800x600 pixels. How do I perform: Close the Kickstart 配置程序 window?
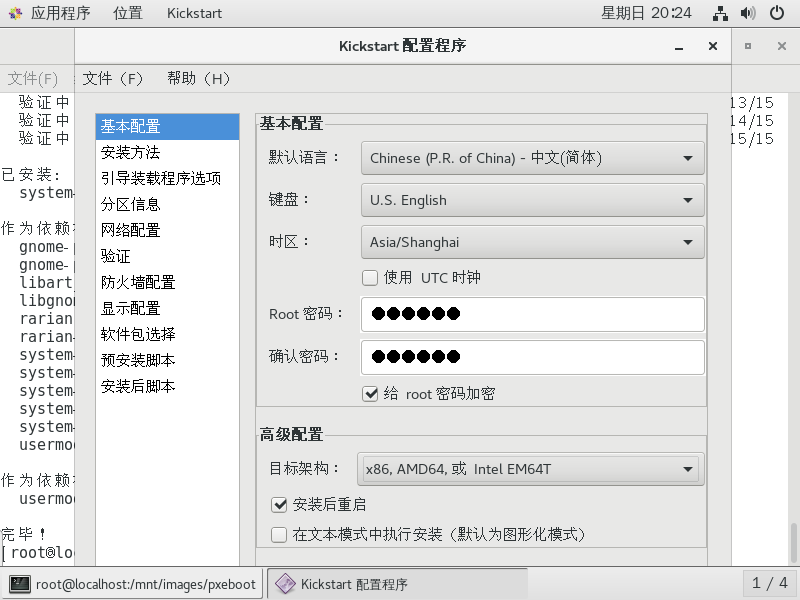[713, 46]
